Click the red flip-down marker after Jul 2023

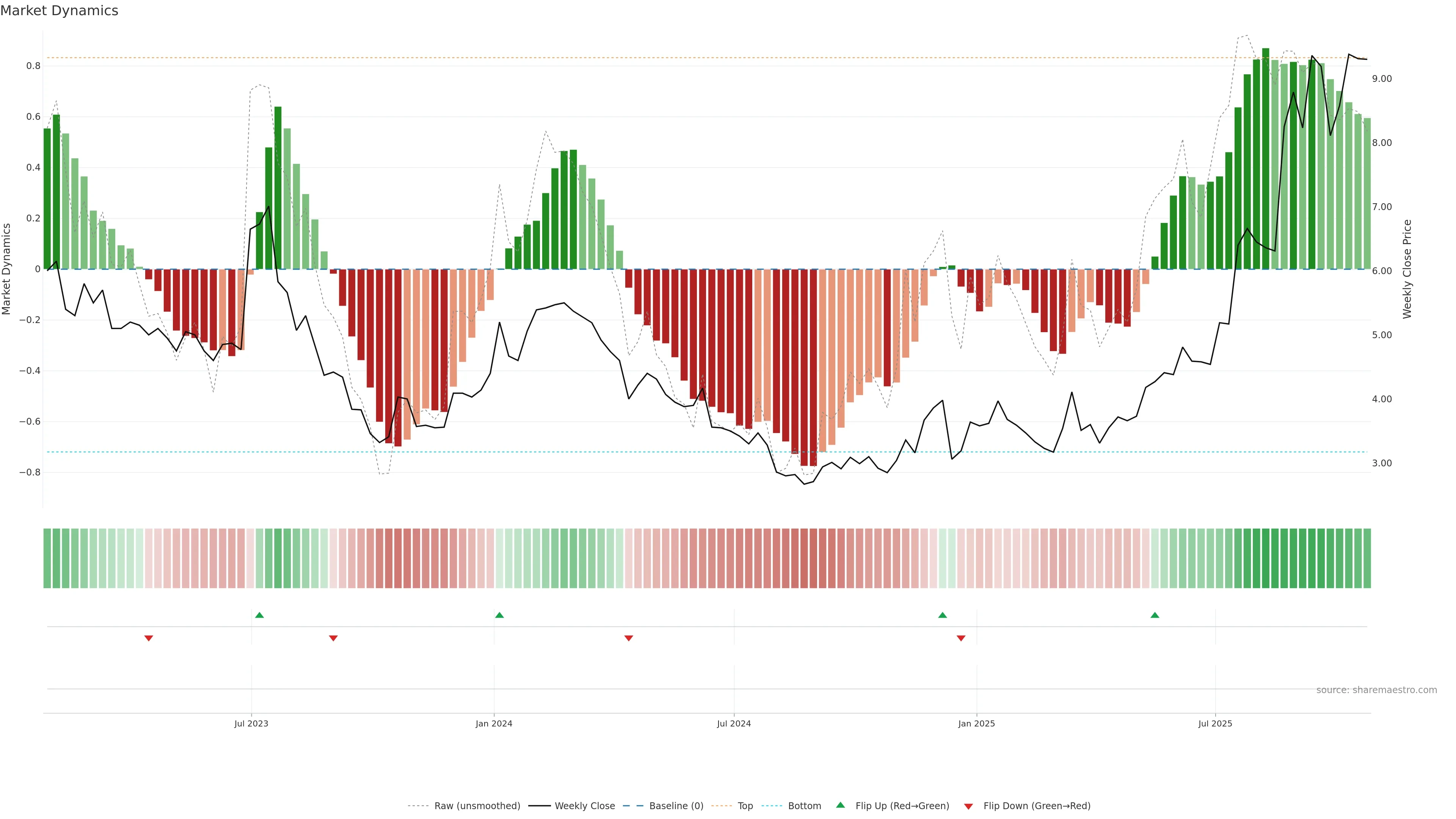334,638
